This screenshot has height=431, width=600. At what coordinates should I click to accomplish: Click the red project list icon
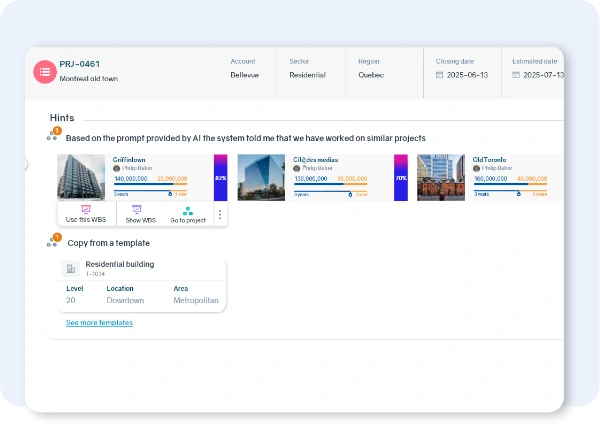click(45, 71)
